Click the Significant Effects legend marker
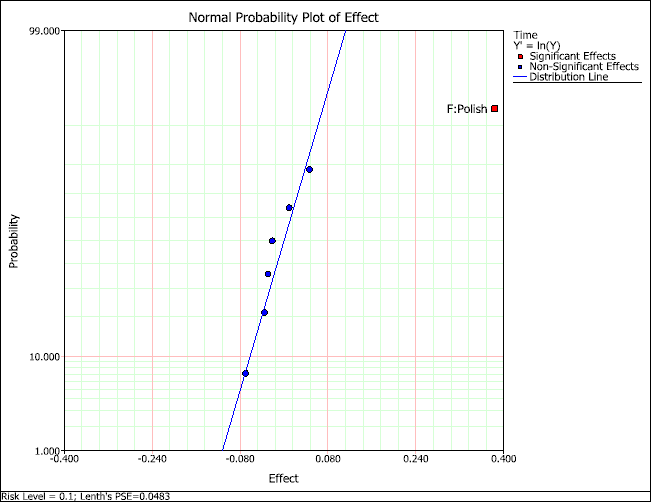This screenshot has height=502, width=651. tap(521, 56)
